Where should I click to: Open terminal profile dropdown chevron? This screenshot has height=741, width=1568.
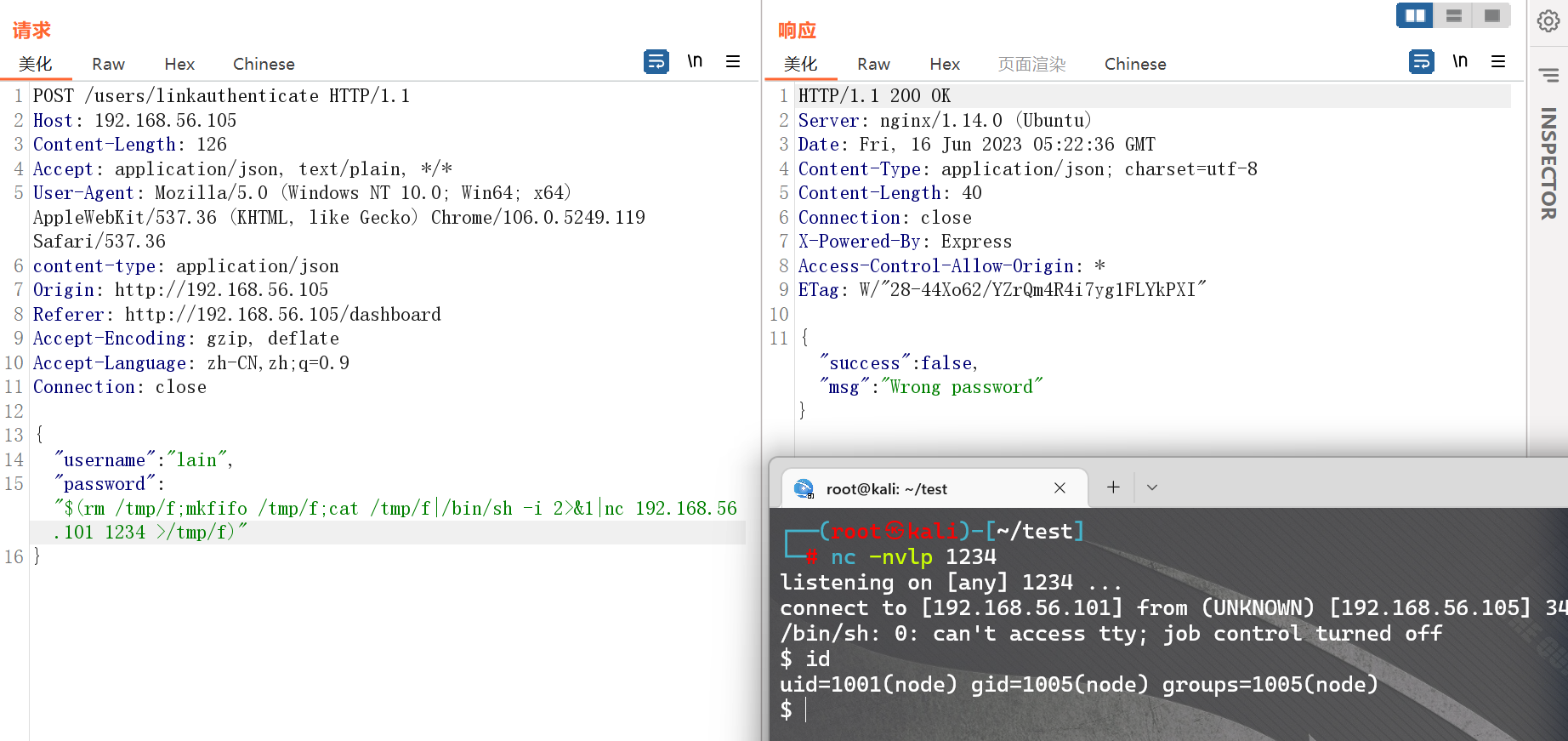point(1152,487)
